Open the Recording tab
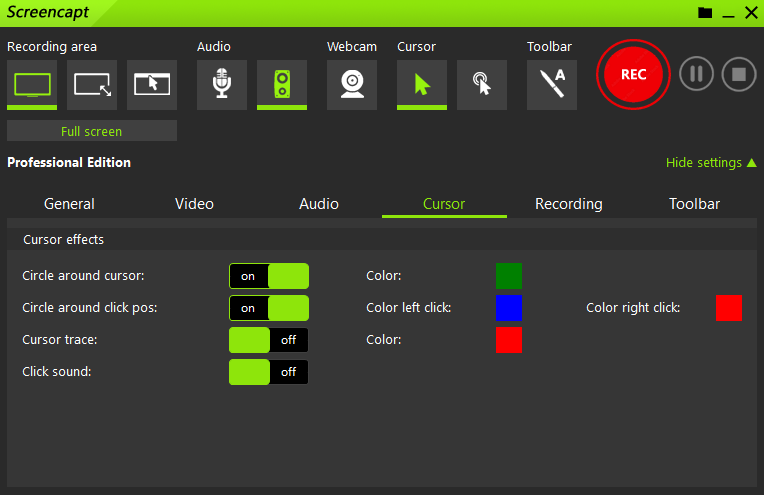The width and height of the screenshot is (764, 495). point(569,204)
